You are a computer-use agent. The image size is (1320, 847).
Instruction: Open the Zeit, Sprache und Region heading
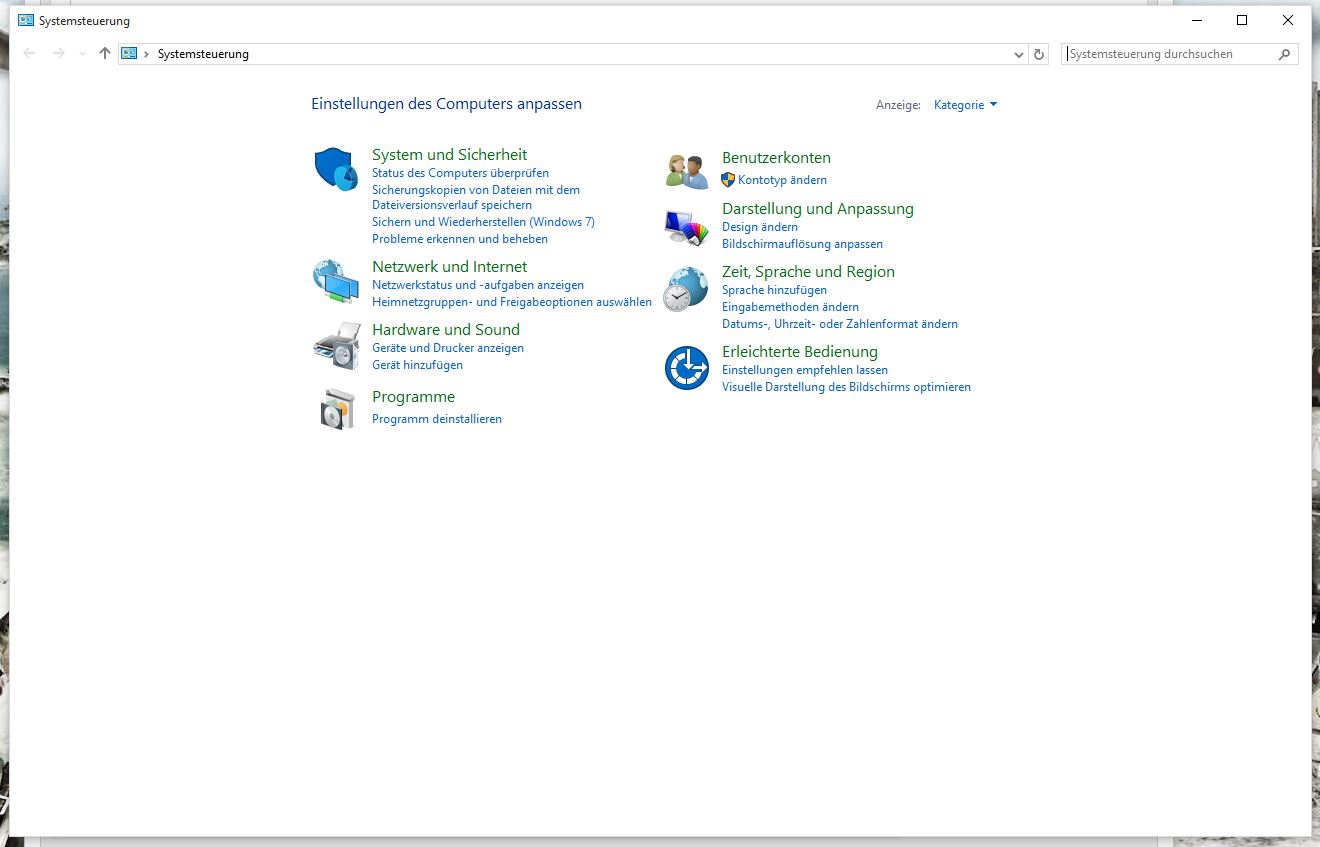click(808, 272)
